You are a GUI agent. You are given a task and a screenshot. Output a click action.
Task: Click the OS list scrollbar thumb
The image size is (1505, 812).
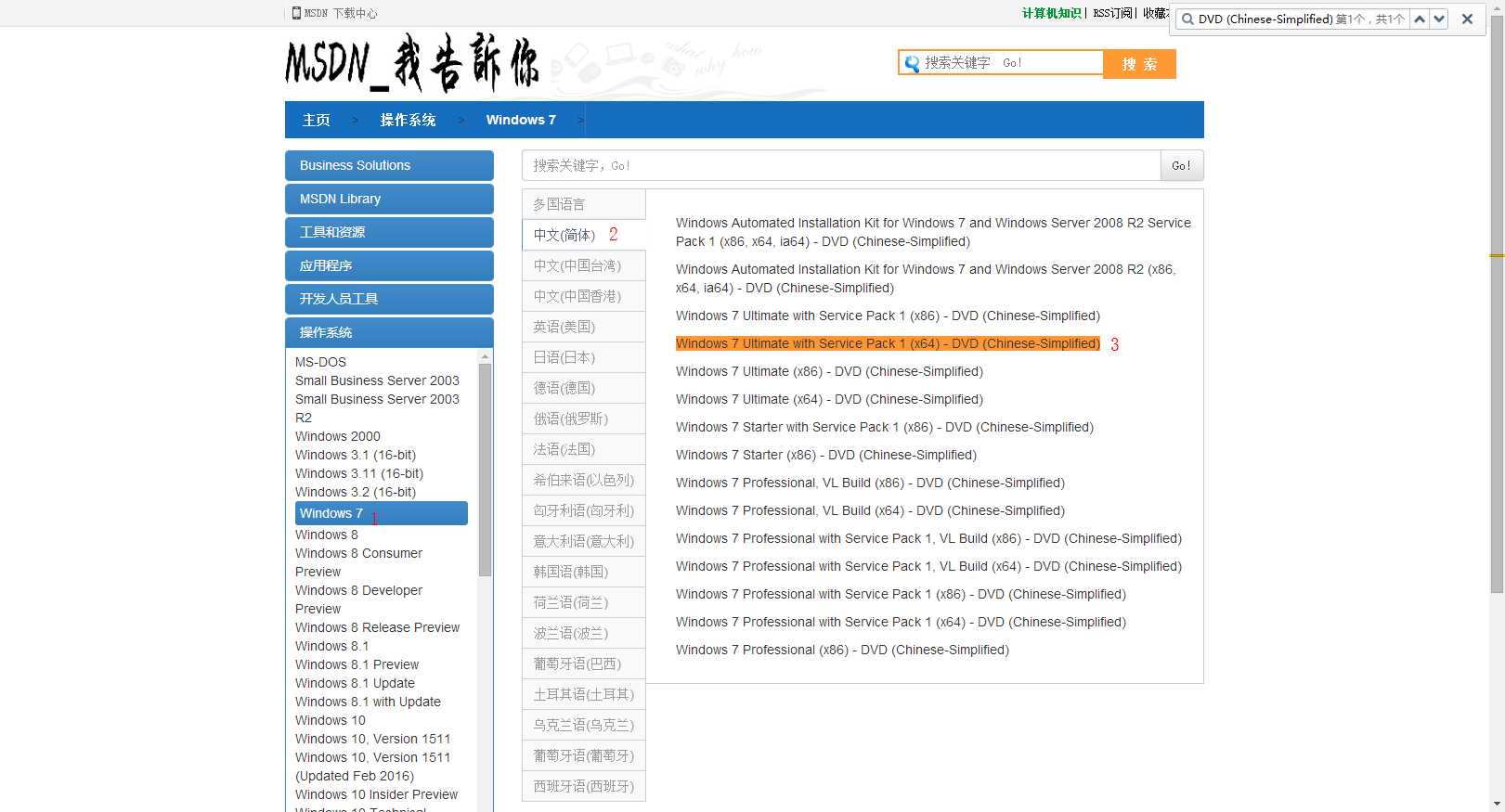[x=485, y=470]
